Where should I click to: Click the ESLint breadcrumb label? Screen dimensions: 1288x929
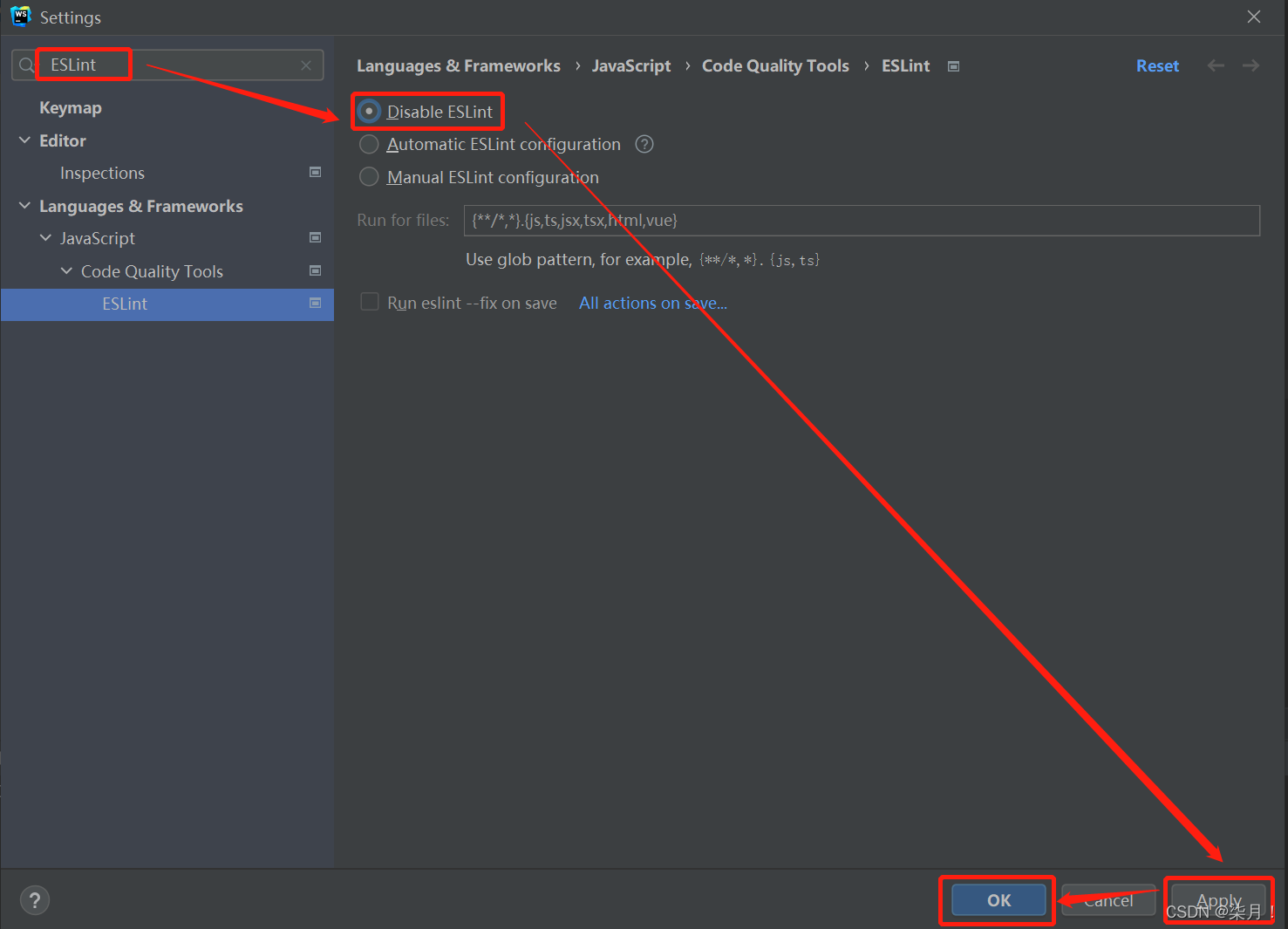pos(905,65)
